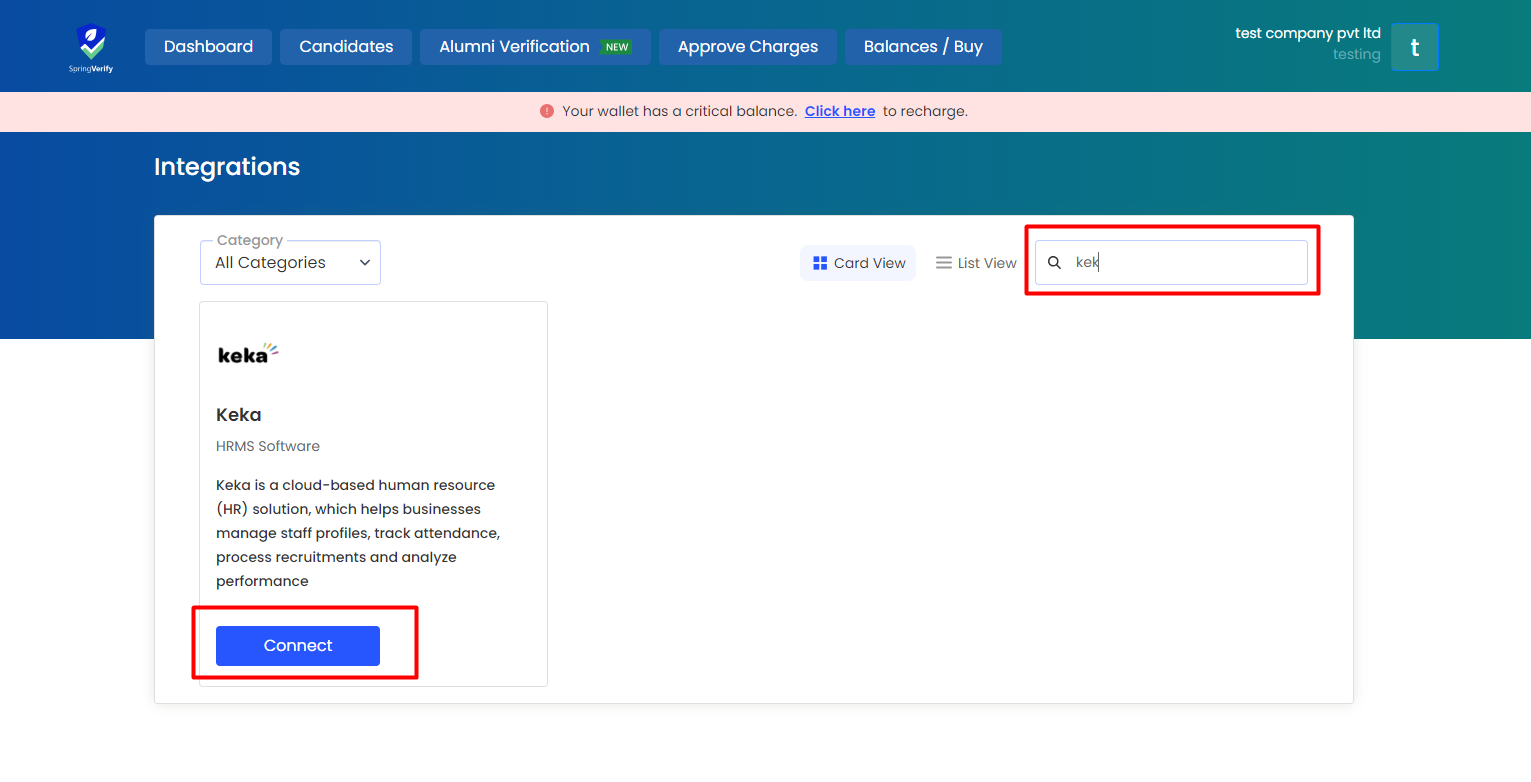Click the test company pvt ltd name

click(x=1307, y=33)
